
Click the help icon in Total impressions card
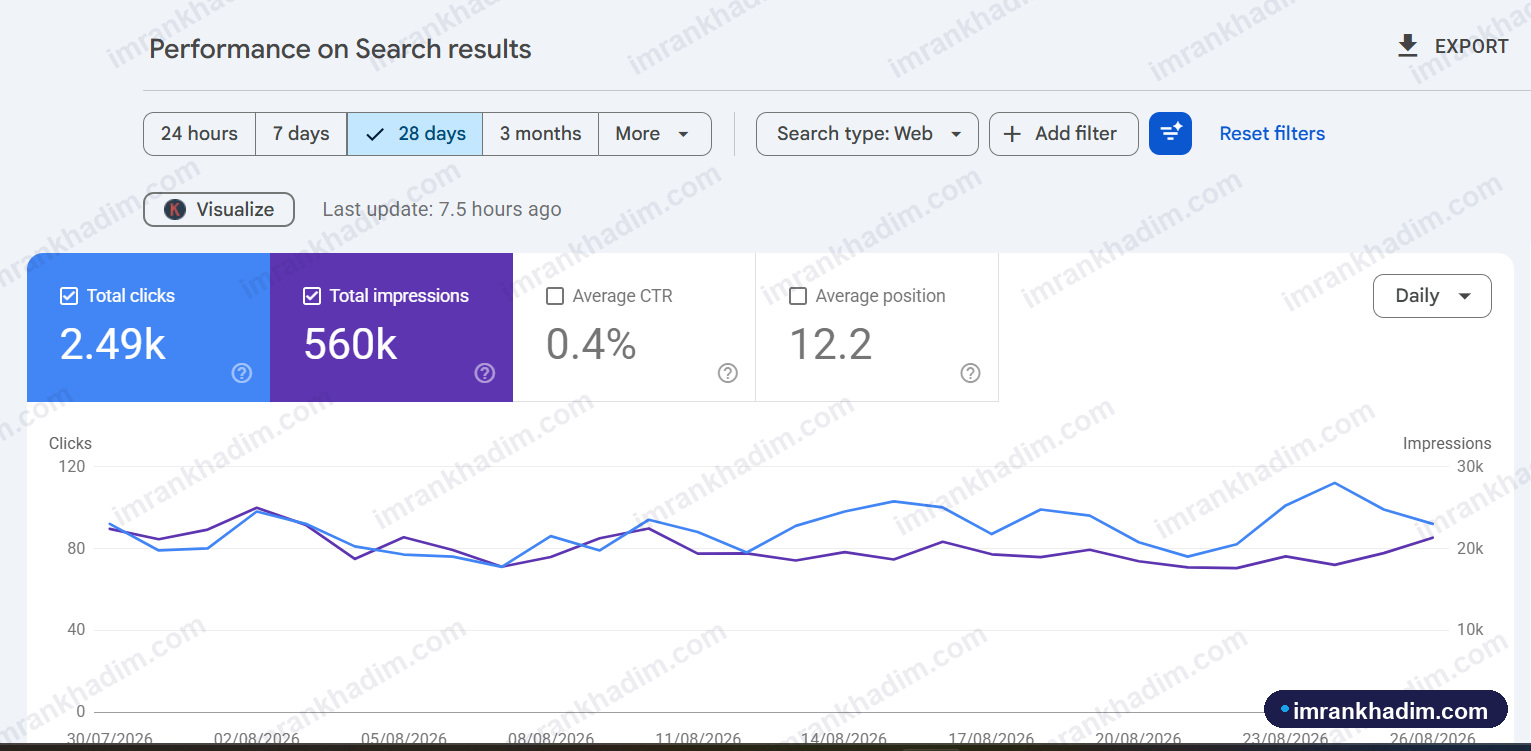485,373
